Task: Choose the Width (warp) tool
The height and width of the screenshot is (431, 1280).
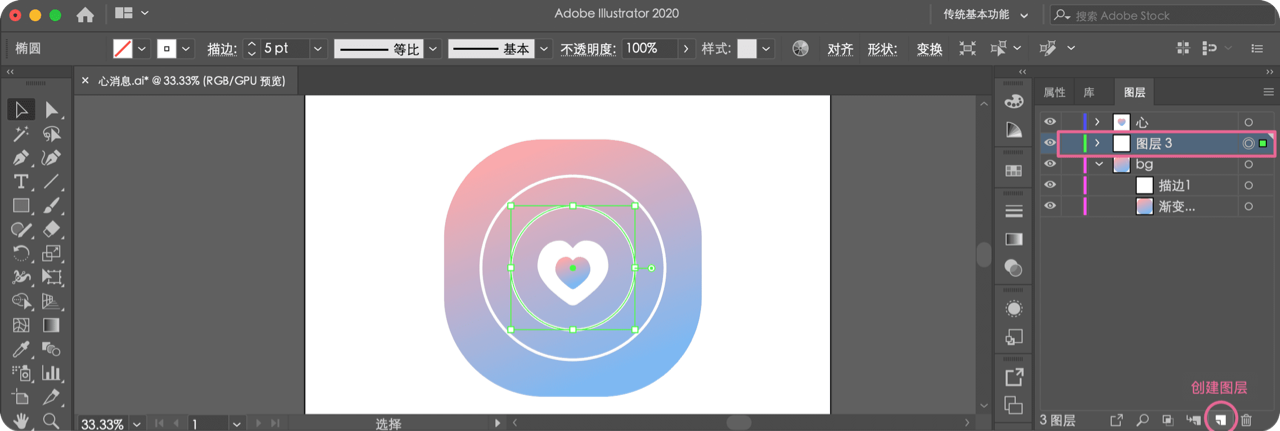Action: (x=21, y=277)
